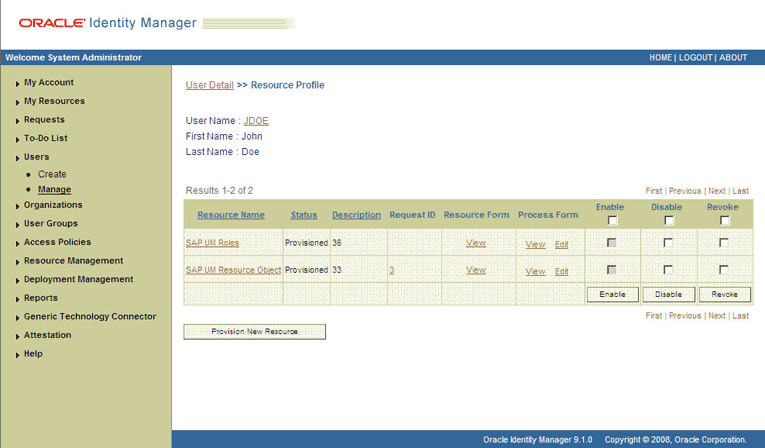Open Generic Technology Connector menu item
Image resolution: width=765 pixels, height=448 pixels.
click(90, 316)
